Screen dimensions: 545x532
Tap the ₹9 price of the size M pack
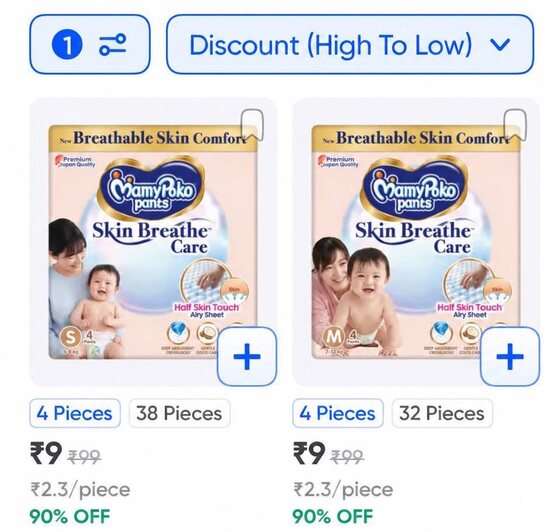point(309,453)
